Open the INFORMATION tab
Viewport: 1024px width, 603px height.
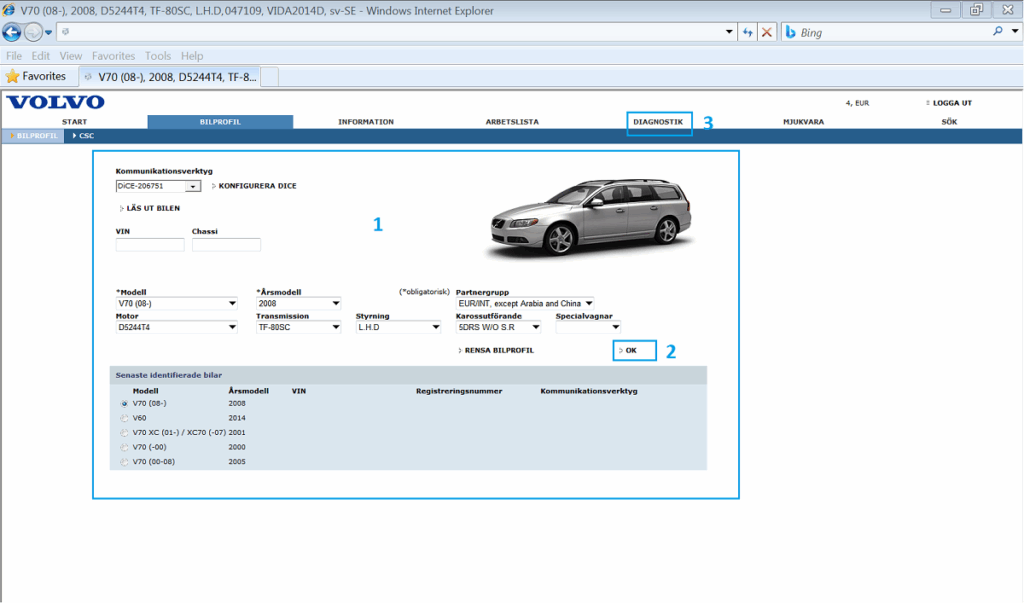click(366, 122)
